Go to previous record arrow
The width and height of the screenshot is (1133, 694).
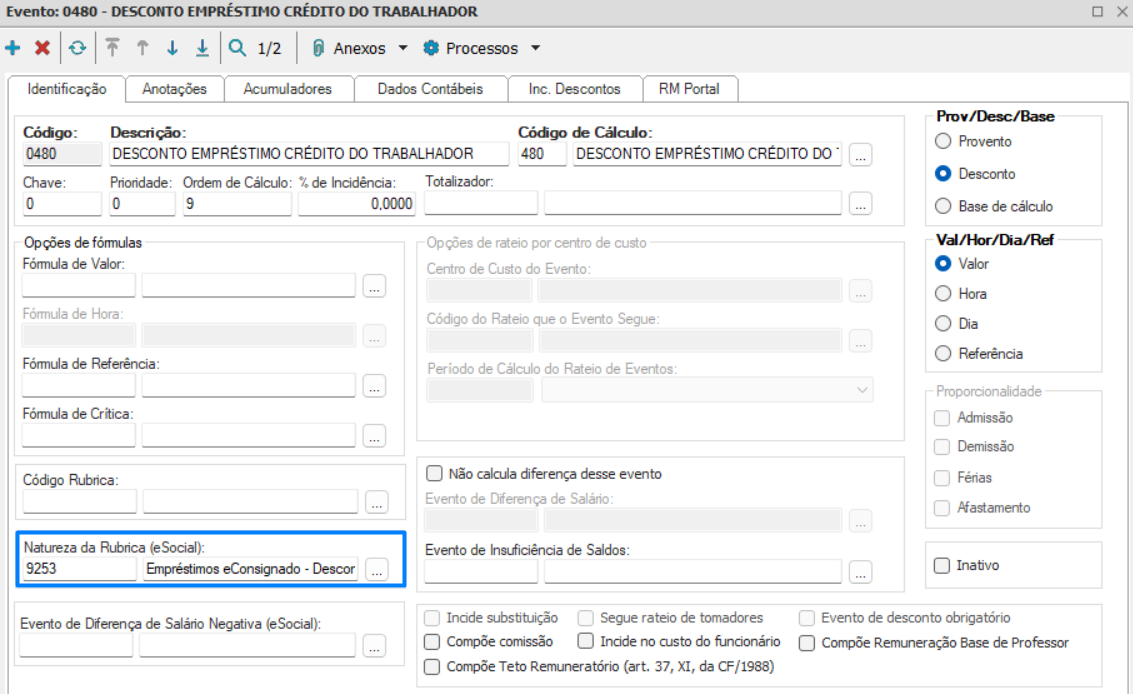pyautogui.click(x=142, y=48)
